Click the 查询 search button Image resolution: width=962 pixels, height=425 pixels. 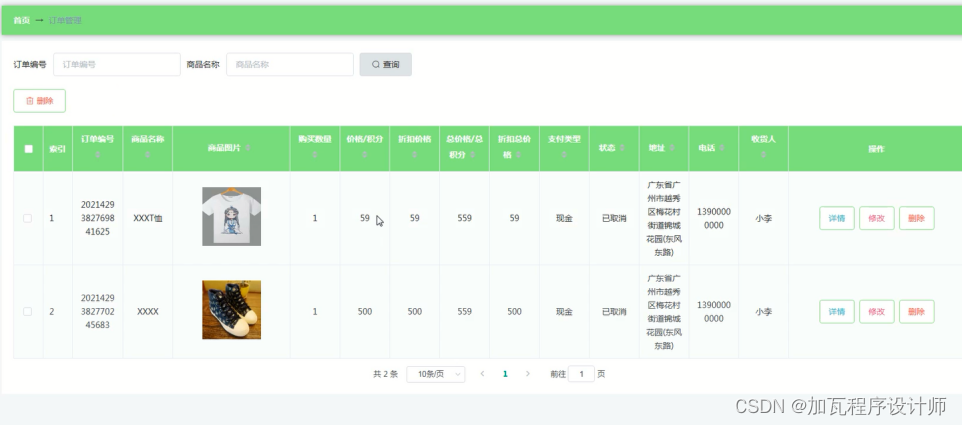[385, 64]
